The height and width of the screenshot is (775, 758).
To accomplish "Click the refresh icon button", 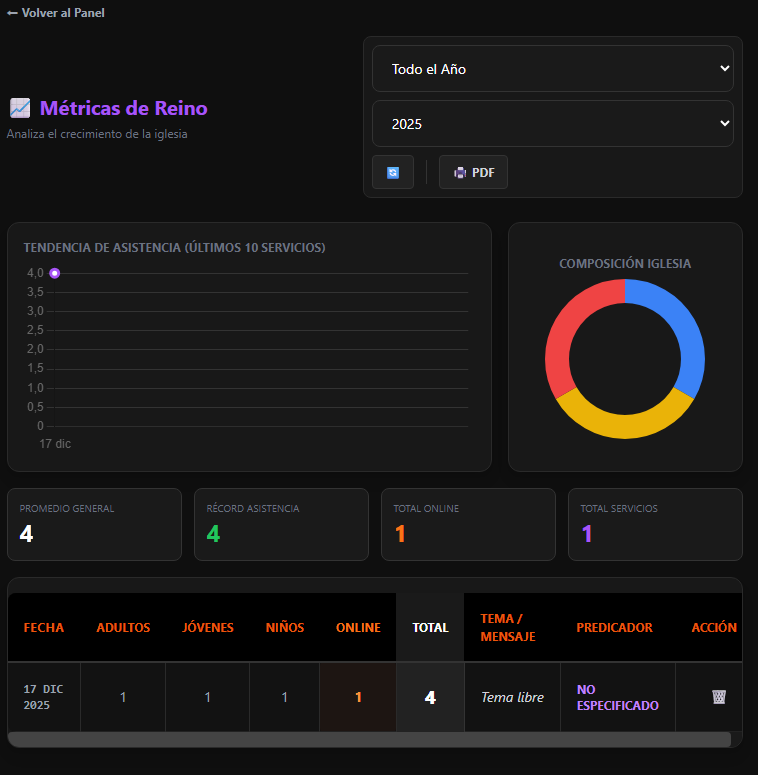I will tap(393, 172).
